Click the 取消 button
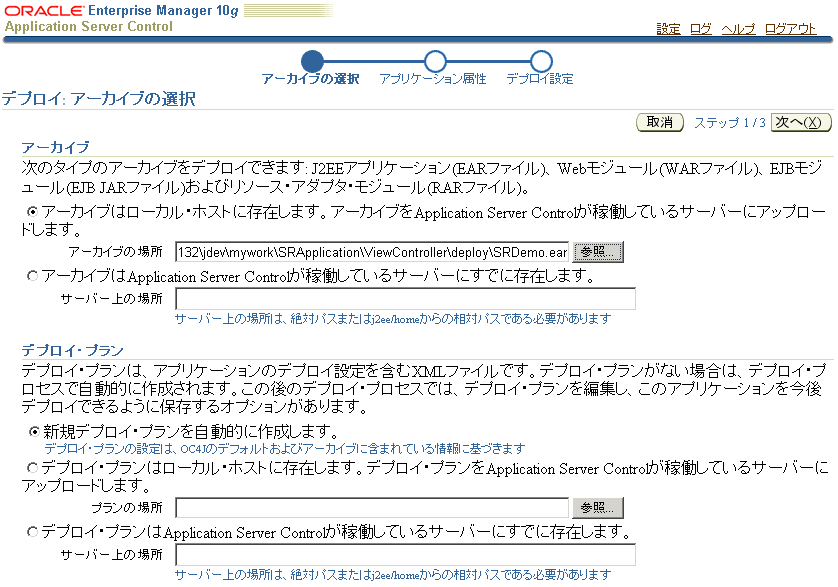 click(x=659, y=122)
